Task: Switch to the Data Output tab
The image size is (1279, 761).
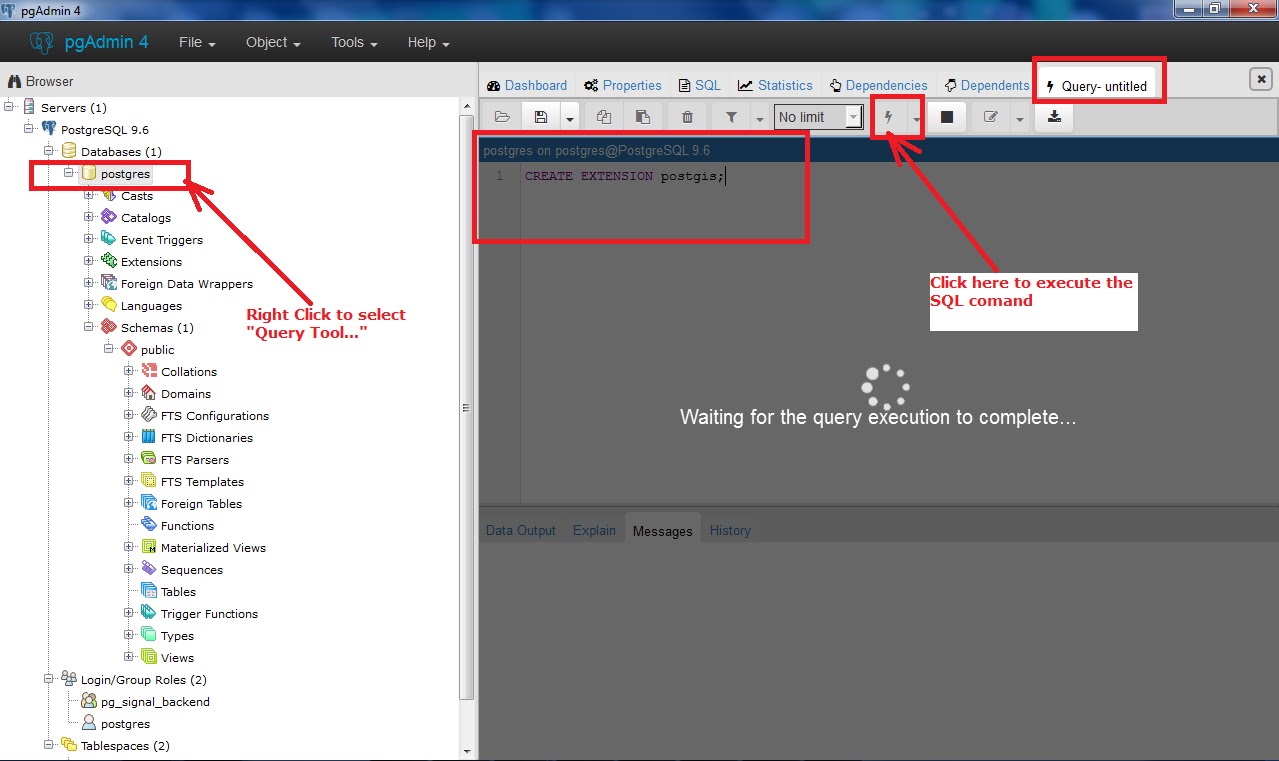Action: coord(520,530)
